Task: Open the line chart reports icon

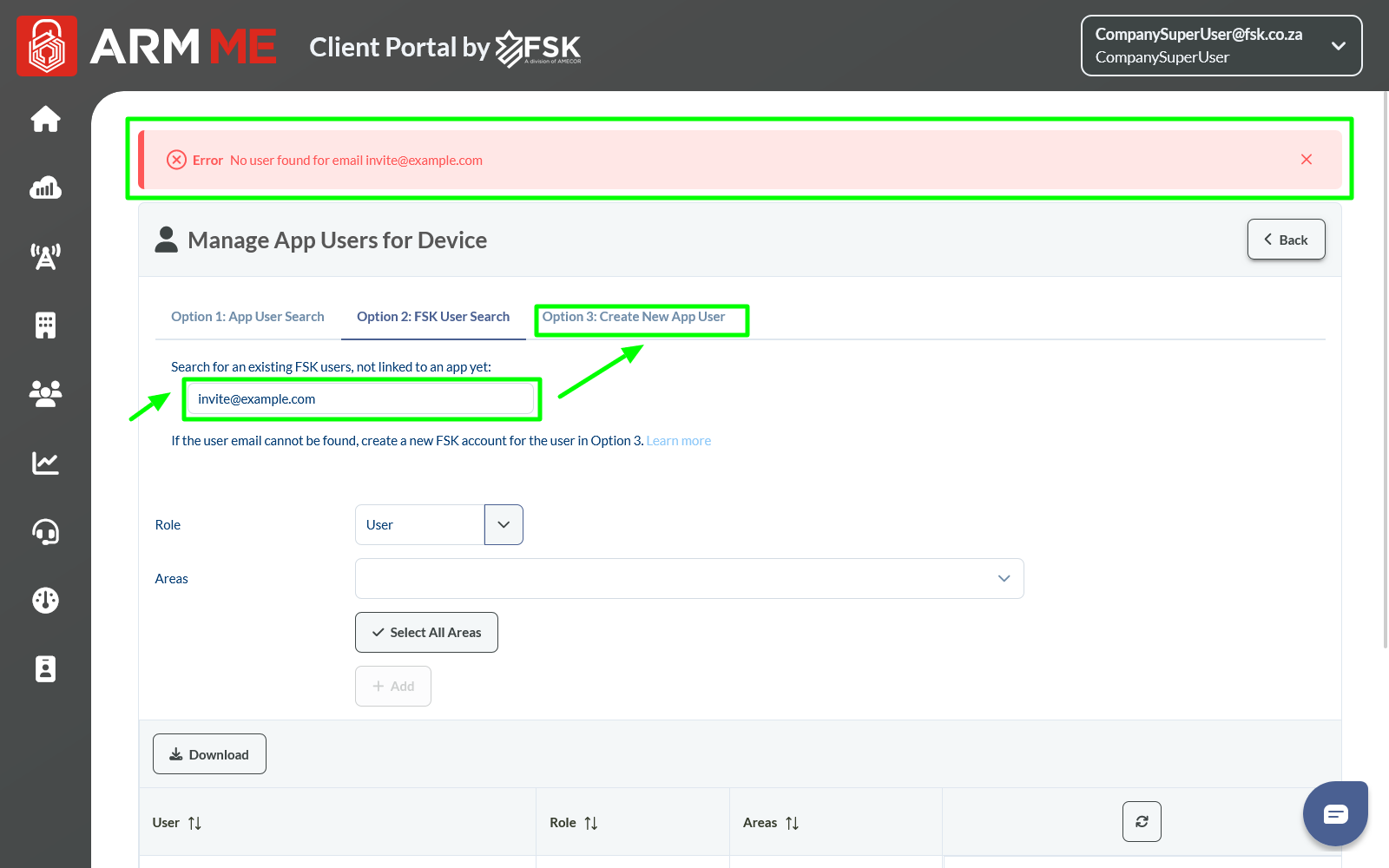Action: tap(45, 463)
